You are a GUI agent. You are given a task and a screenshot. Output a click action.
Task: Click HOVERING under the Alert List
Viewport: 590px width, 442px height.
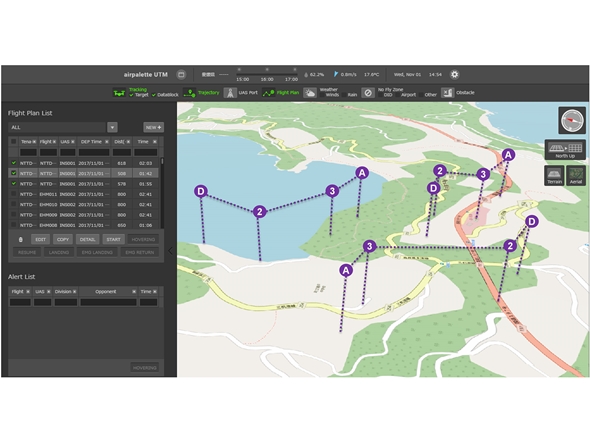click(144, 368)
